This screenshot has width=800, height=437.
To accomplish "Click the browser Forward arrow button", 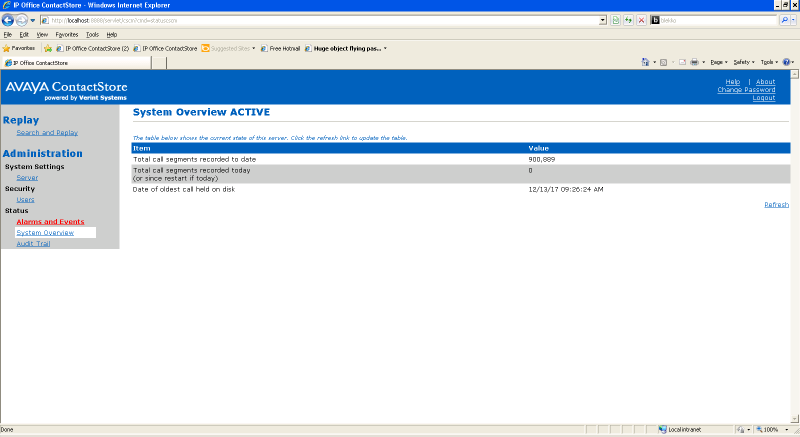I will (x=21, y=20).
